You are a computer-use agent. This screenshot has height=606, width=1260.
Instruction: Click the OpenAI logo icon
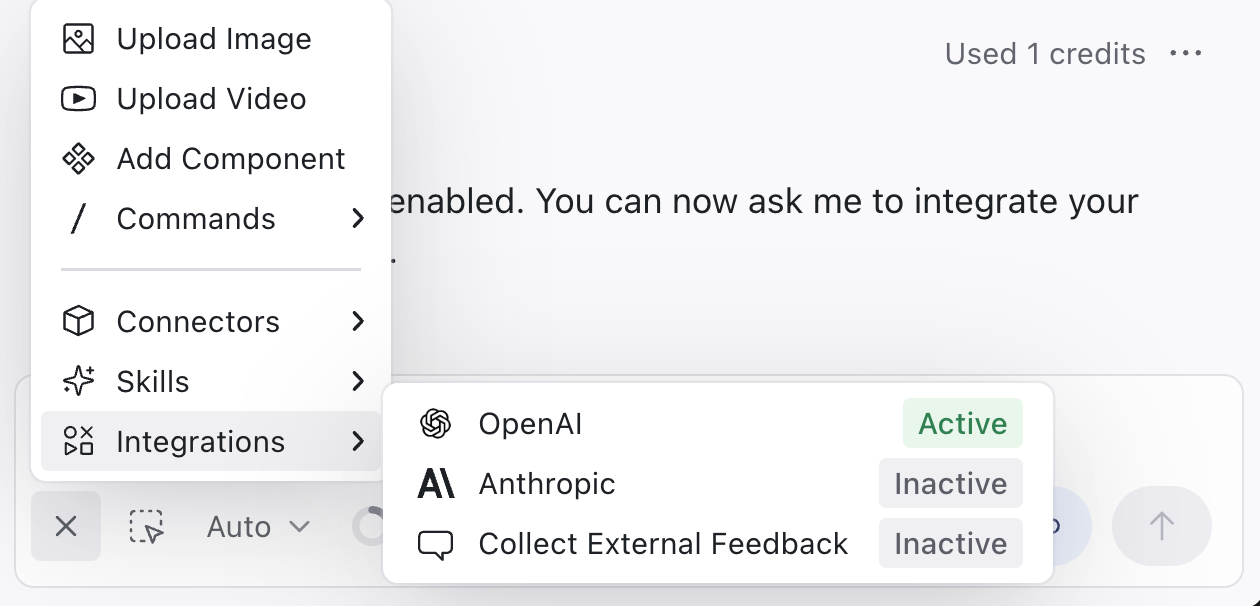click(435, 424)
